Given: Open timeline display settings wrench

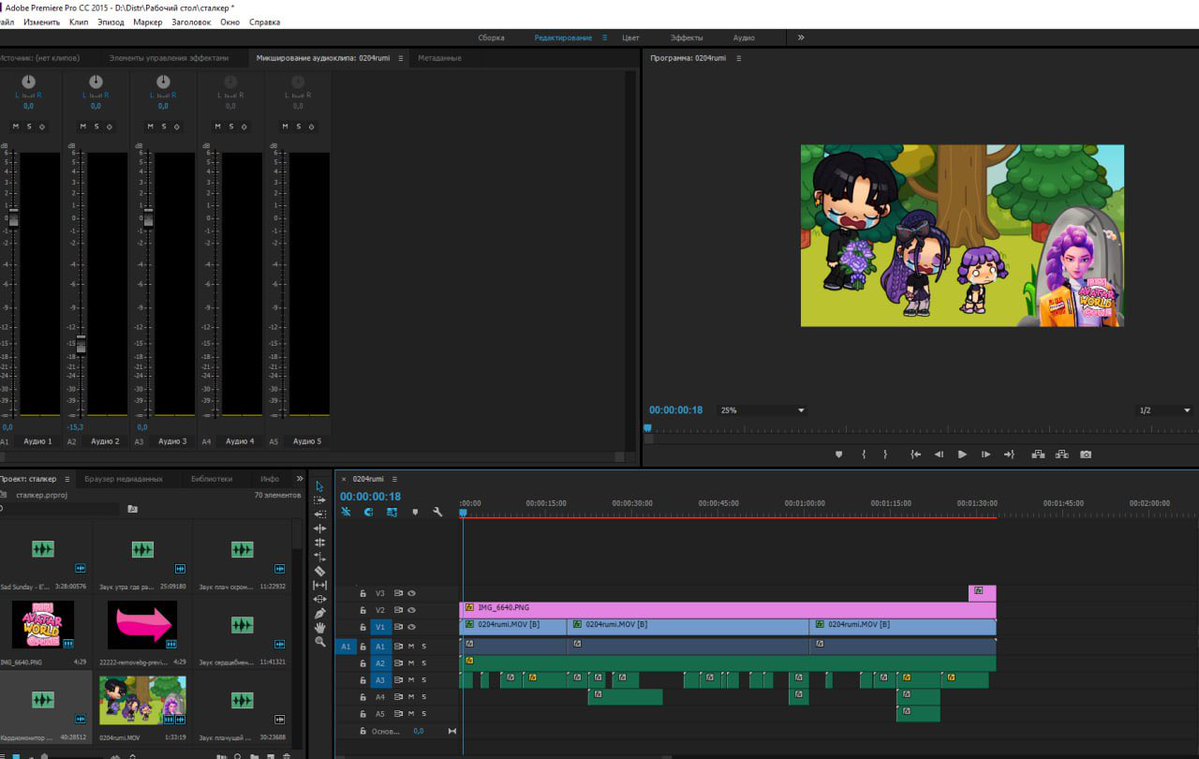Looking at the screenshot, I should click(437, 512).
